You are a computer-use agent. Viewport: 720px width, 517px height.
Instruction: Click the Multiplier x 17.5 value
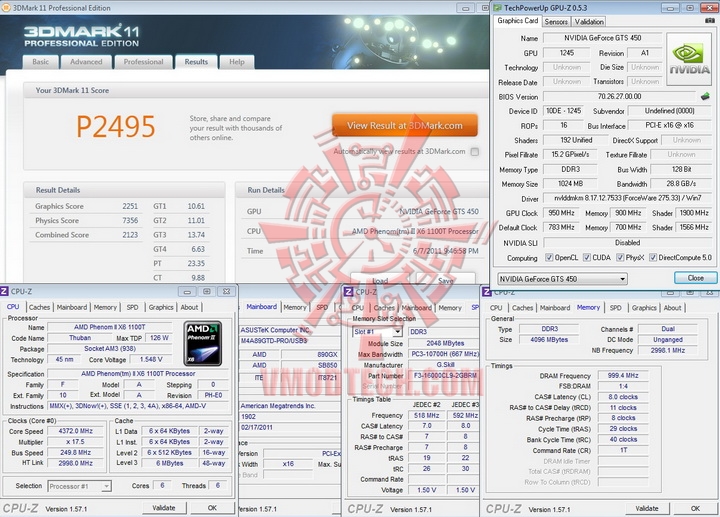pyautogui.click(x=76, y=442)
